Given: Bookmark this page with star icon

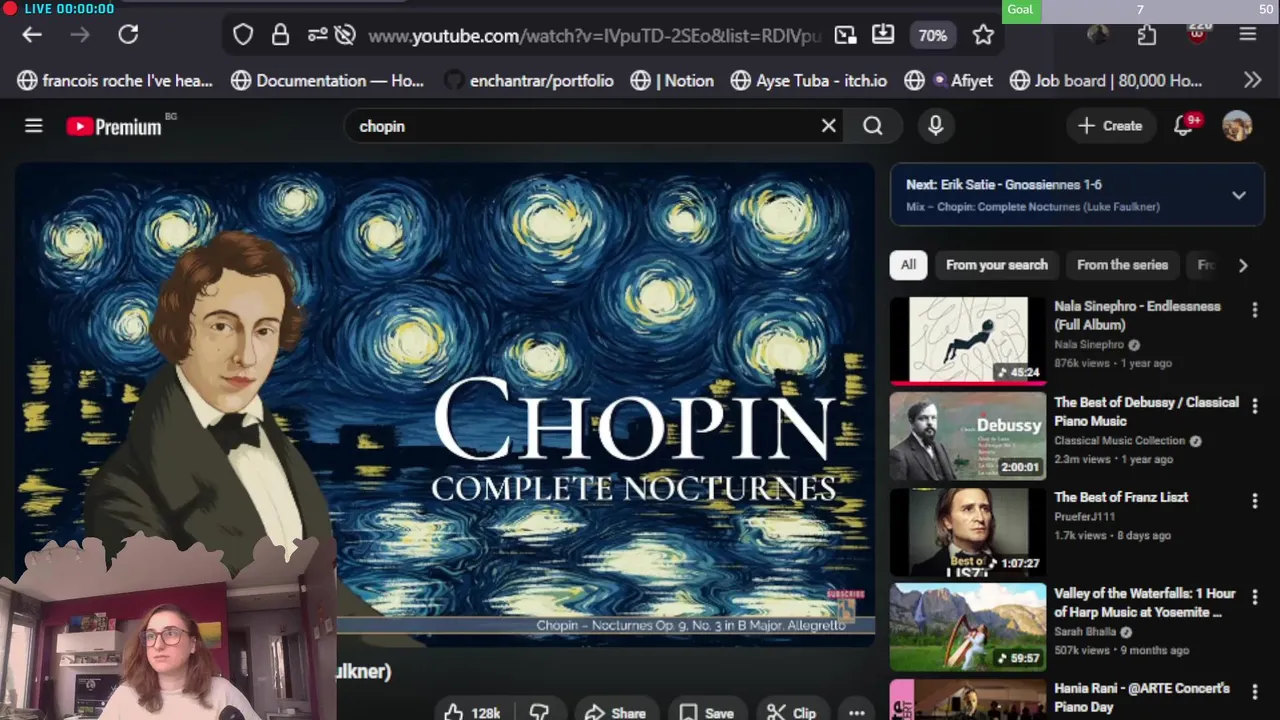Looking at the screenshot, I should coord(983,35).
